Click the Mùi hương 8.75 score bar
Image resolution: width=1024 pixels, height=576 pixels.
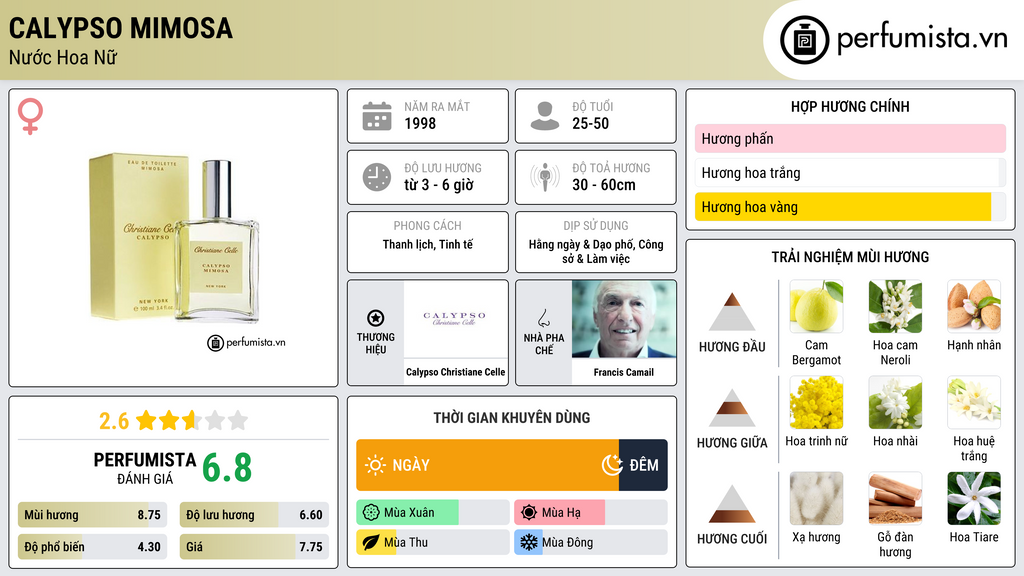[x=92, y=515]
